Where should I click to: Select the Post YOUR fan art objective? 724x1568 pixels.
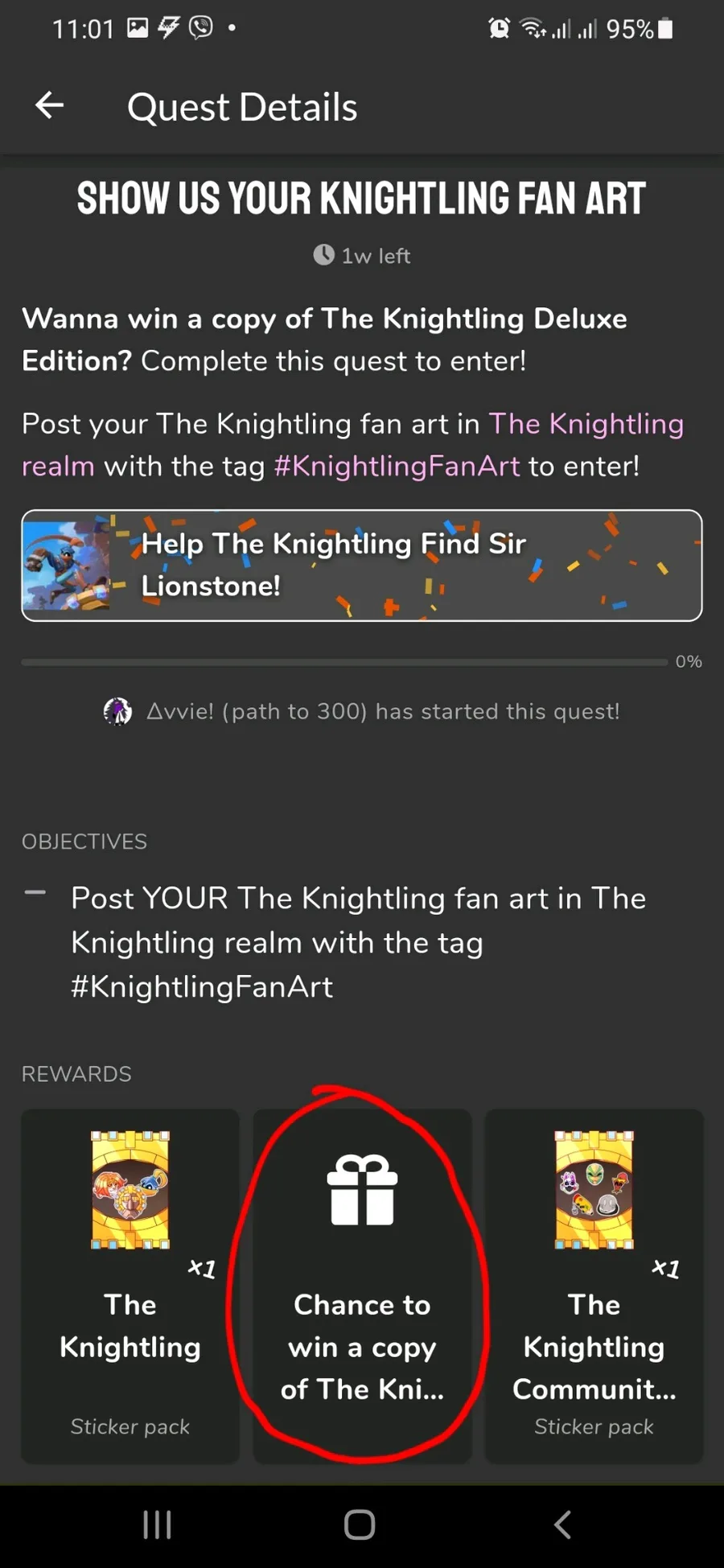click(x=358, y=942)
